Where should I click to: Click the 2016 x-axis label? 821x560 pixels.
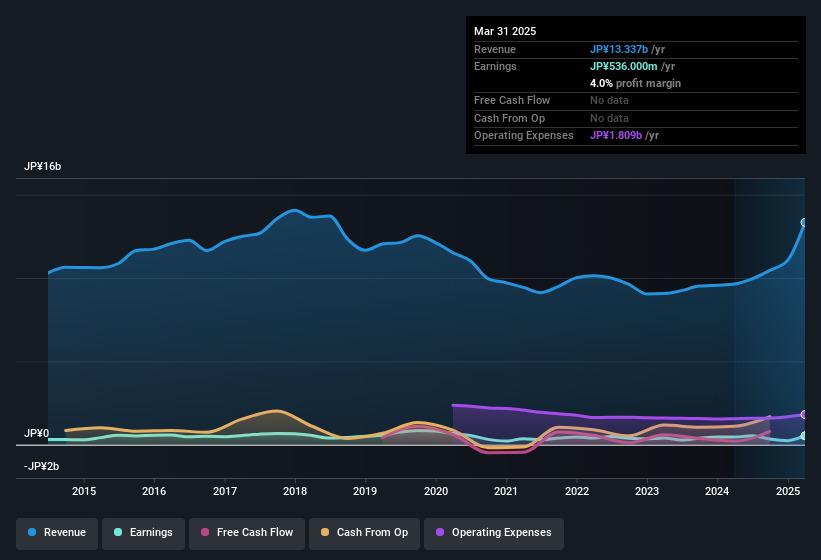(154, 491)
